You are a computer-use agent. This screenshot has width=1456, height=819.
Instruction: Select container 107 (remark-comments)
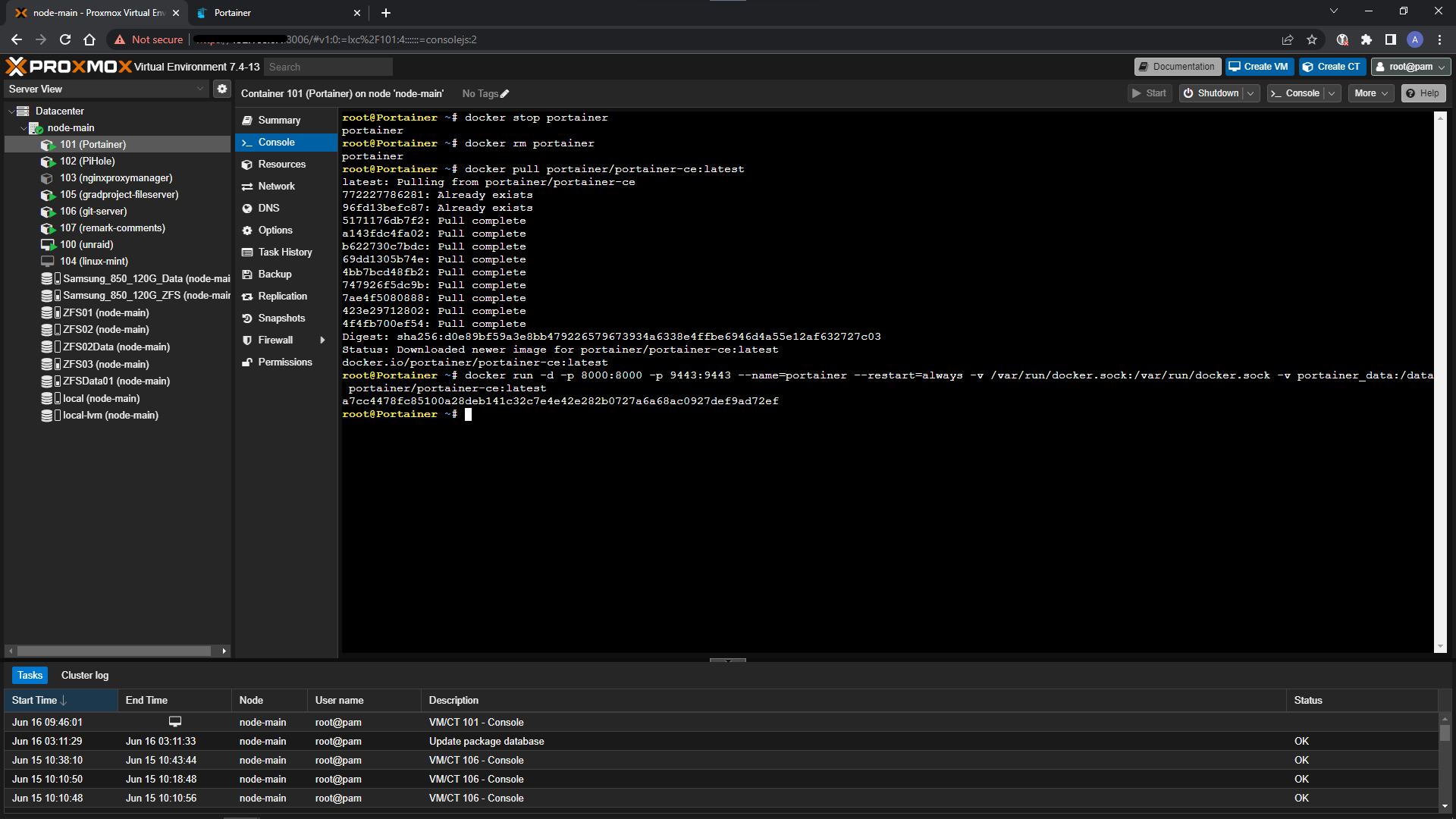point(112,227)
